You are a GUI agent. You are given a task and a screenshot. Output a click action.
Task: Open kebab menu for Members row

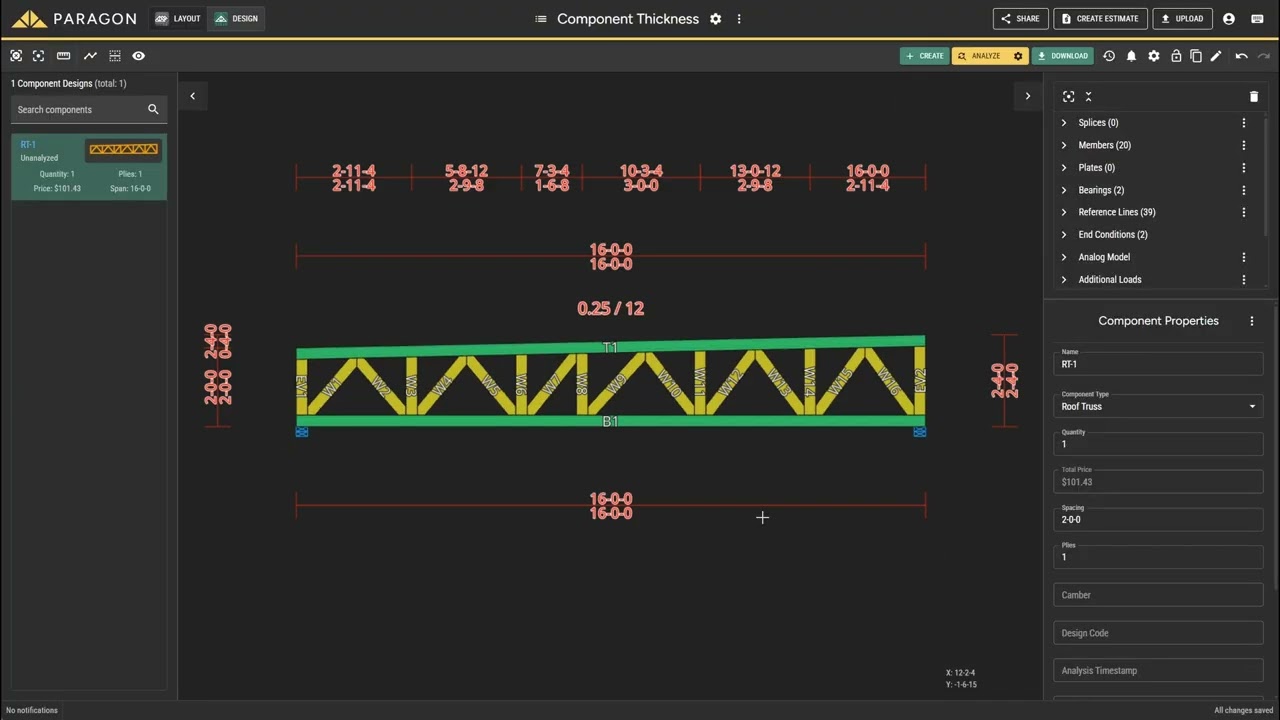1244,145
